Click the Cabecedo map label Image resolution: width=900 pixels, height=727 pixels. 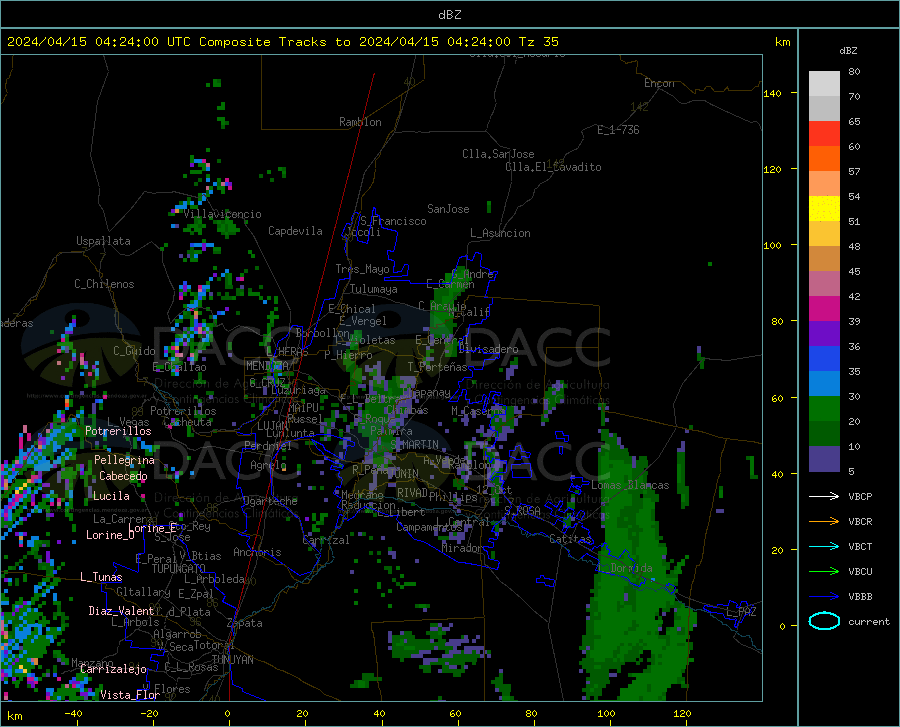(x=123, y=476)
